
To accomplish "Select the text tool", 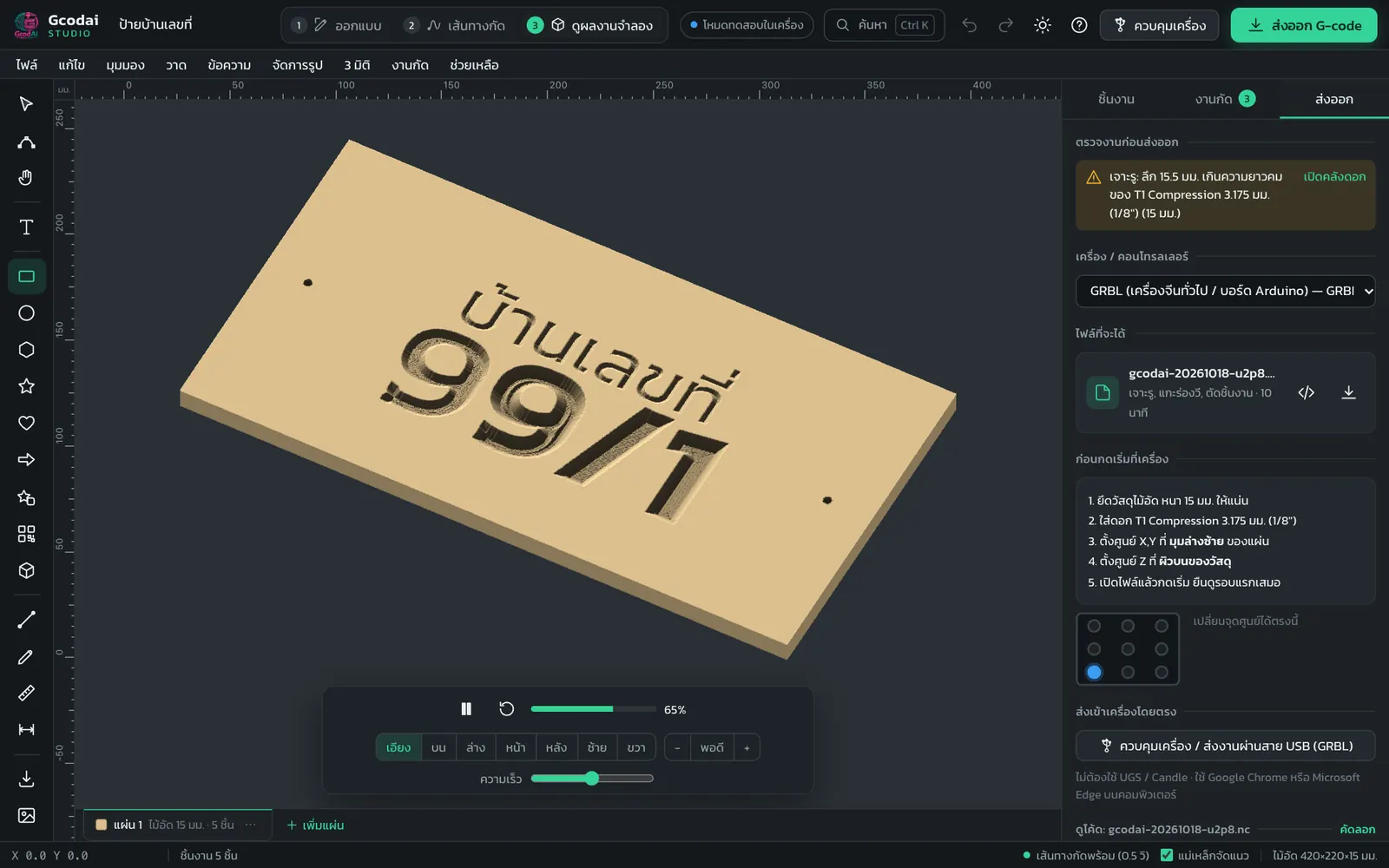I will pyautogui.click(x=26, y=227).
